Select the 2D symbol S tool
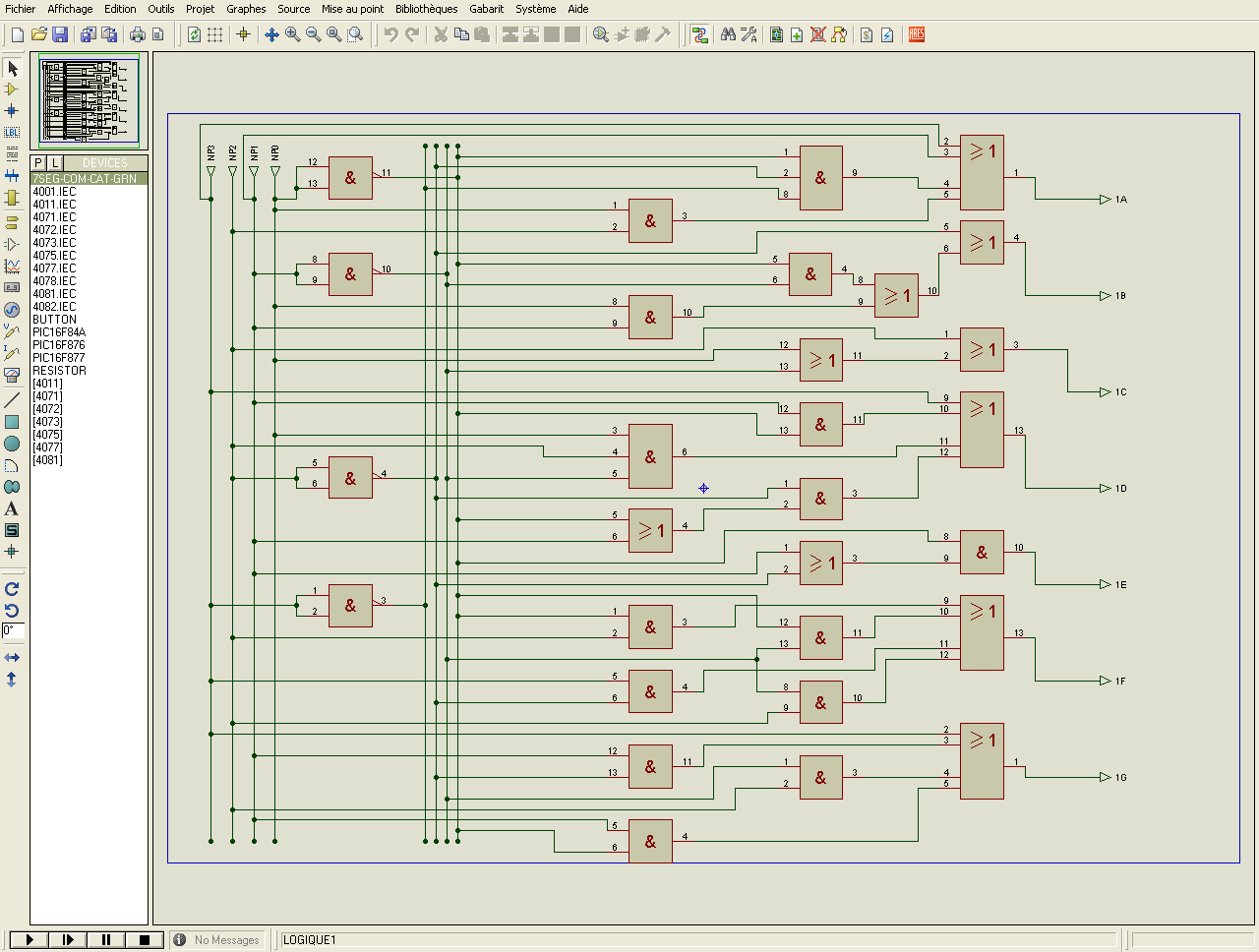This screenshot has height=952, width=1259. (x=12, y=530)
